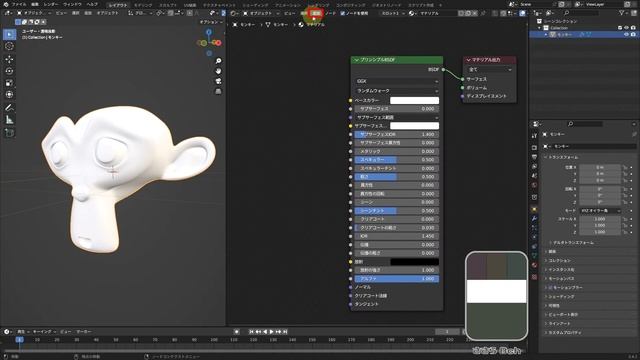Click the スペキュラー value slider
Screen dimensions: 640x360
396,160
